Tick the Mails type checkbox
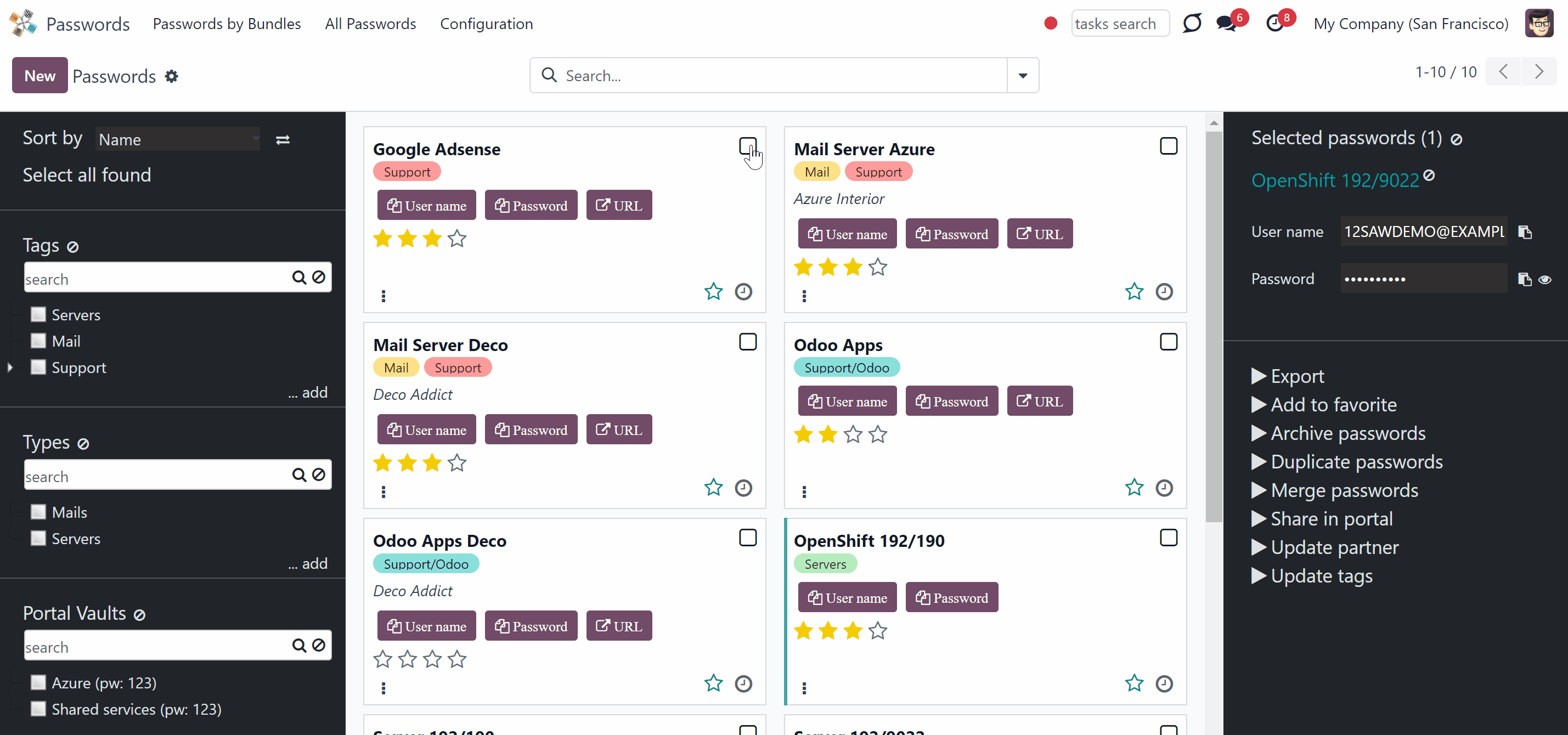This screenshot has width=1568, height=735. [38, 512]
